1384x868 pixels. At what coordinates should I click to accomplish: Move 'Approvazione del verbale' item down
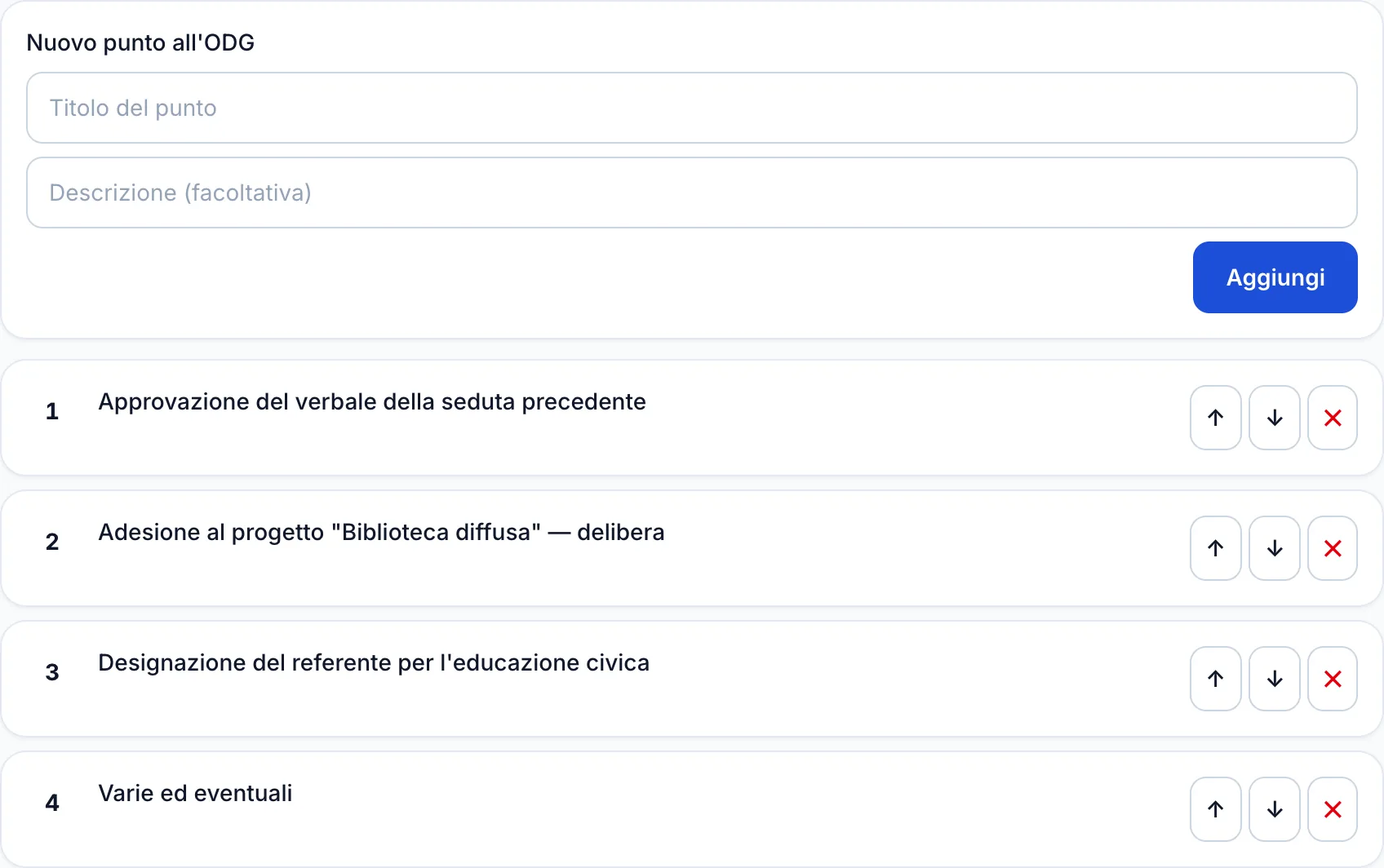coord(1275,418)
